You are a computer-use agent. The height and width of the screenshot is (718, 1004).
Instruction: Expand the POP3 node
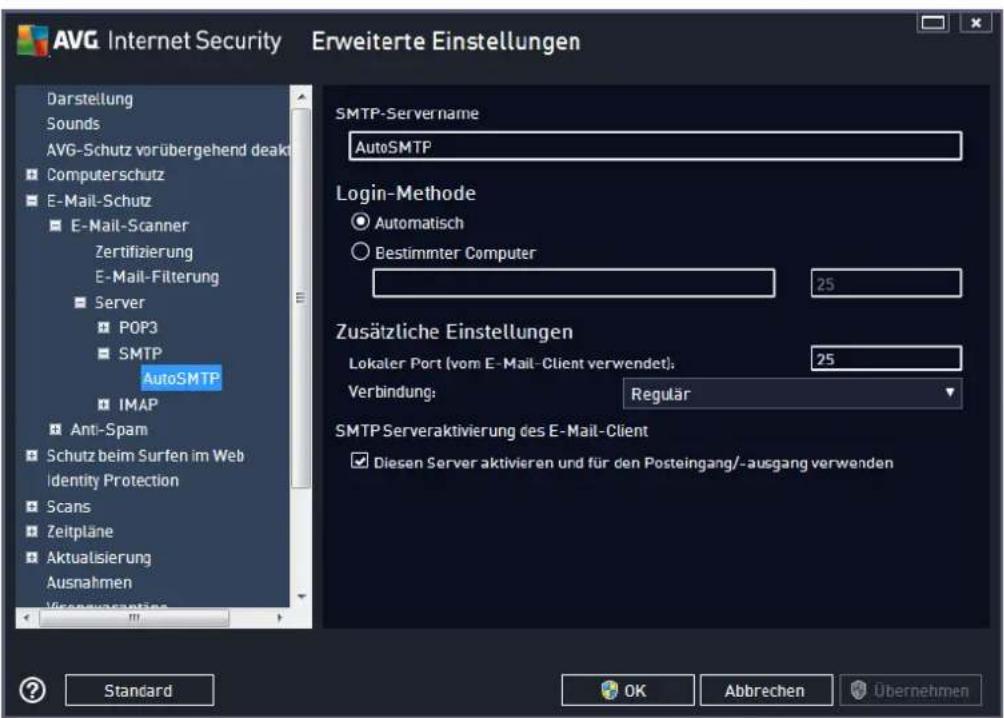pyautogui.click(x=104, y=327)
